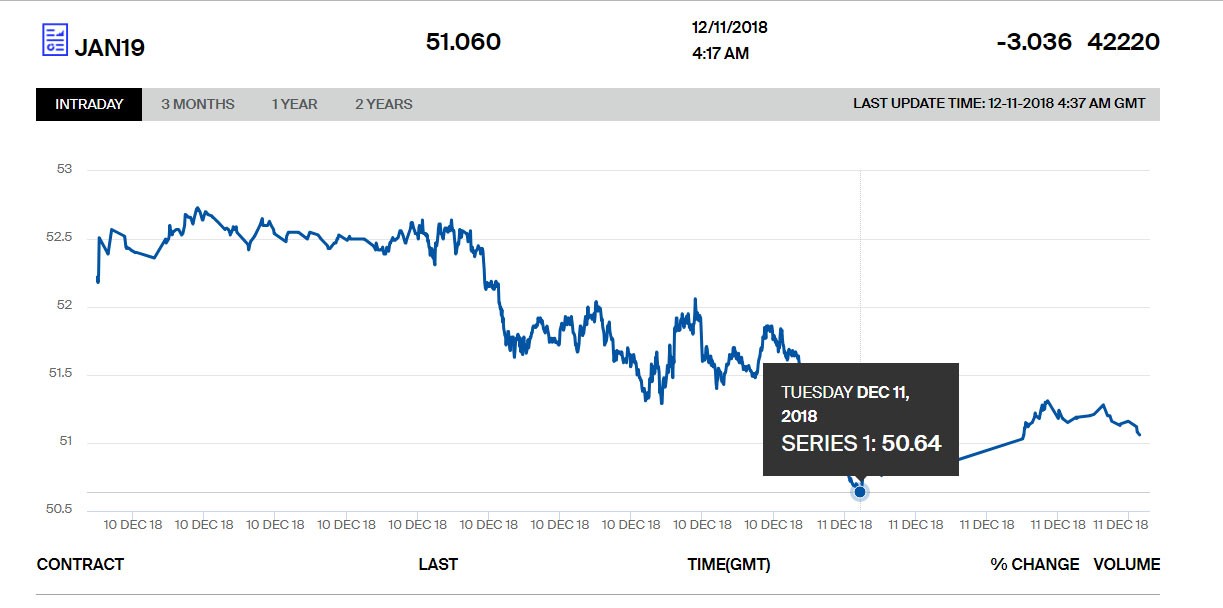1223x608 pixels.
Task: Click the LAST UPDATE TIME text
Action: [x=999, y=103]
